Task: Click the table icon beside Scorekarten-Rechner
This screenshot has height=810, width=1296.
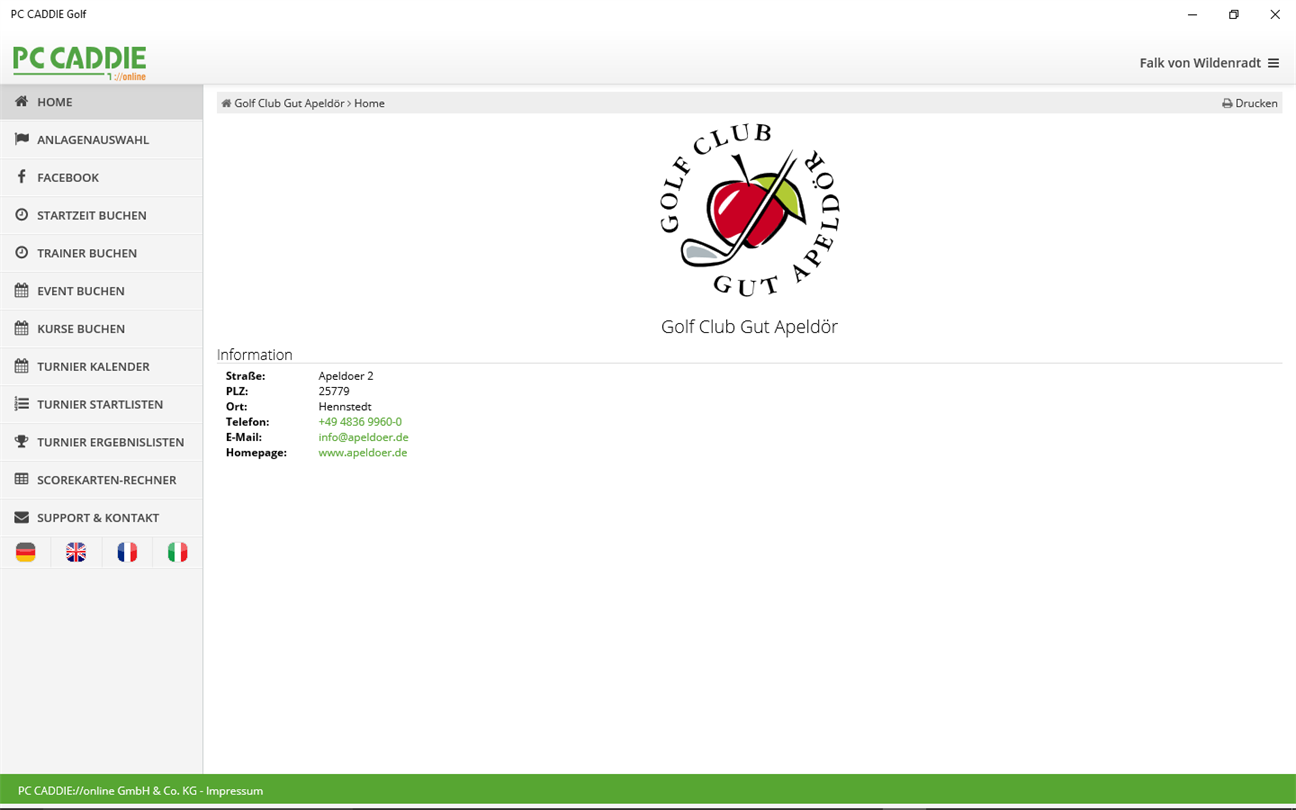Action: [x=21, y=479]
